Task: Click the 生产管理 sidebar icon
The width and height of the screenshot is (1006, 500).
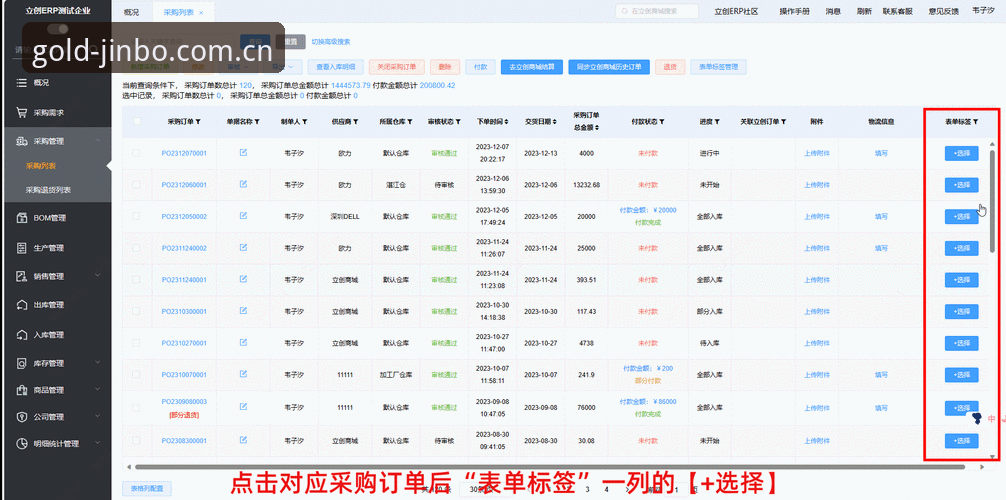Action: tap(21, 248)
